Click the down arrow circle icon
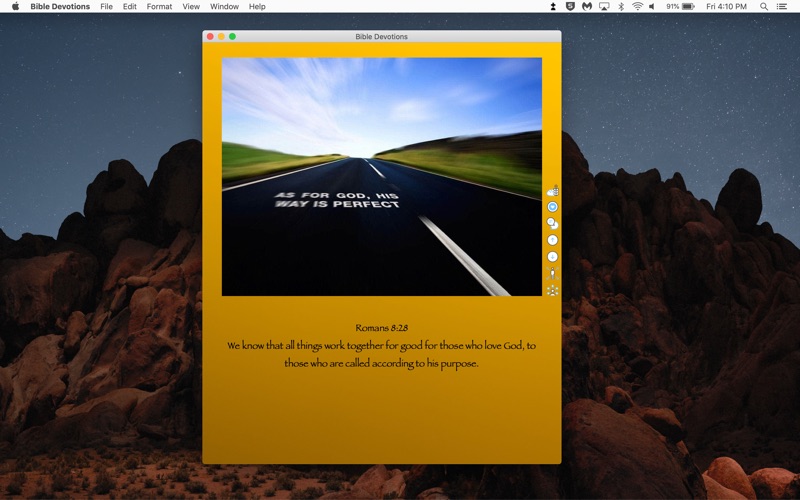The image size is (800, 500). [553, 257]
